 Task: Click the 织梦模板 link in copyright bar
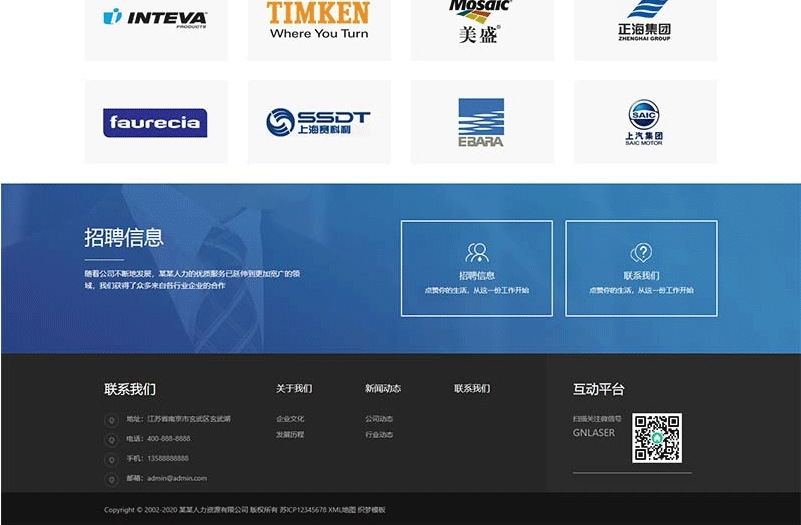click(372, 510)
